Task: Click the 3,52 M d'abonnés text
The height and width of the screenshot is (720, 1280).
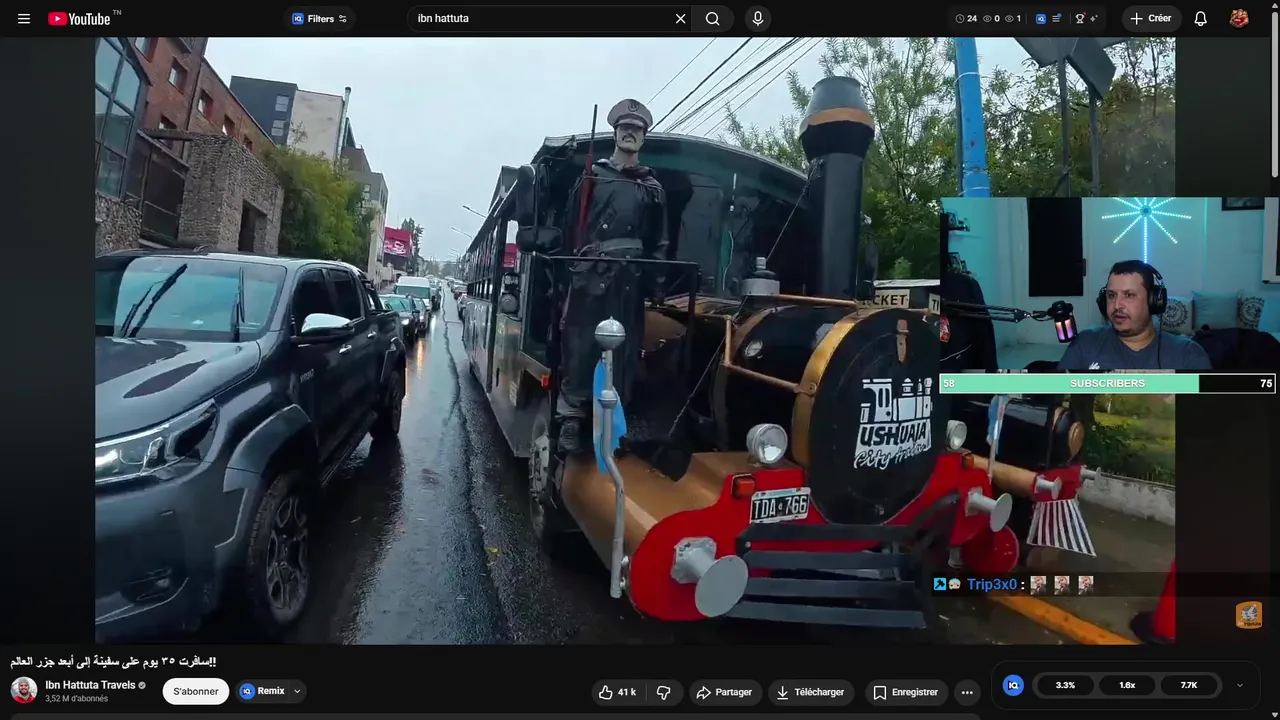Action: click(x=76, y=699)
